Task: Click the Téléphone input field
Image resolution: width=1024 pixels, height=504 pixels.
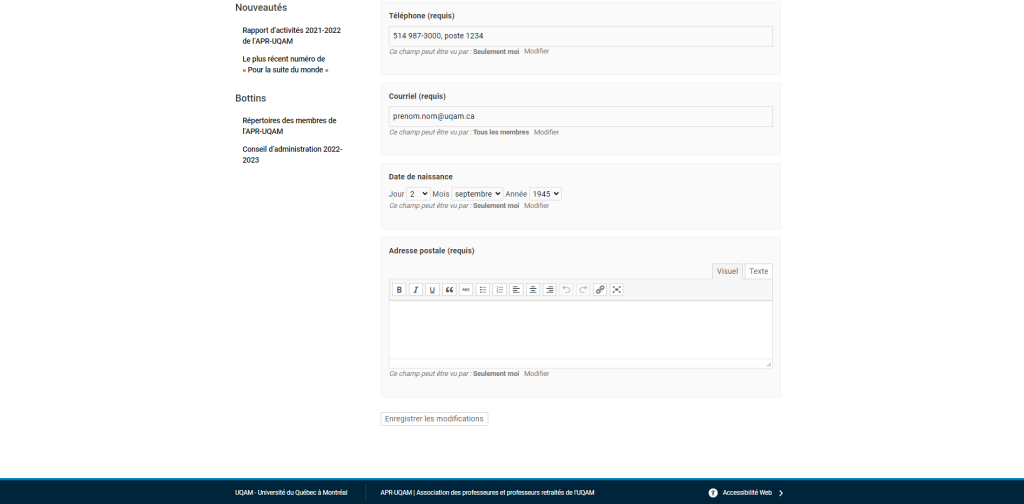Action: point(580,36)
